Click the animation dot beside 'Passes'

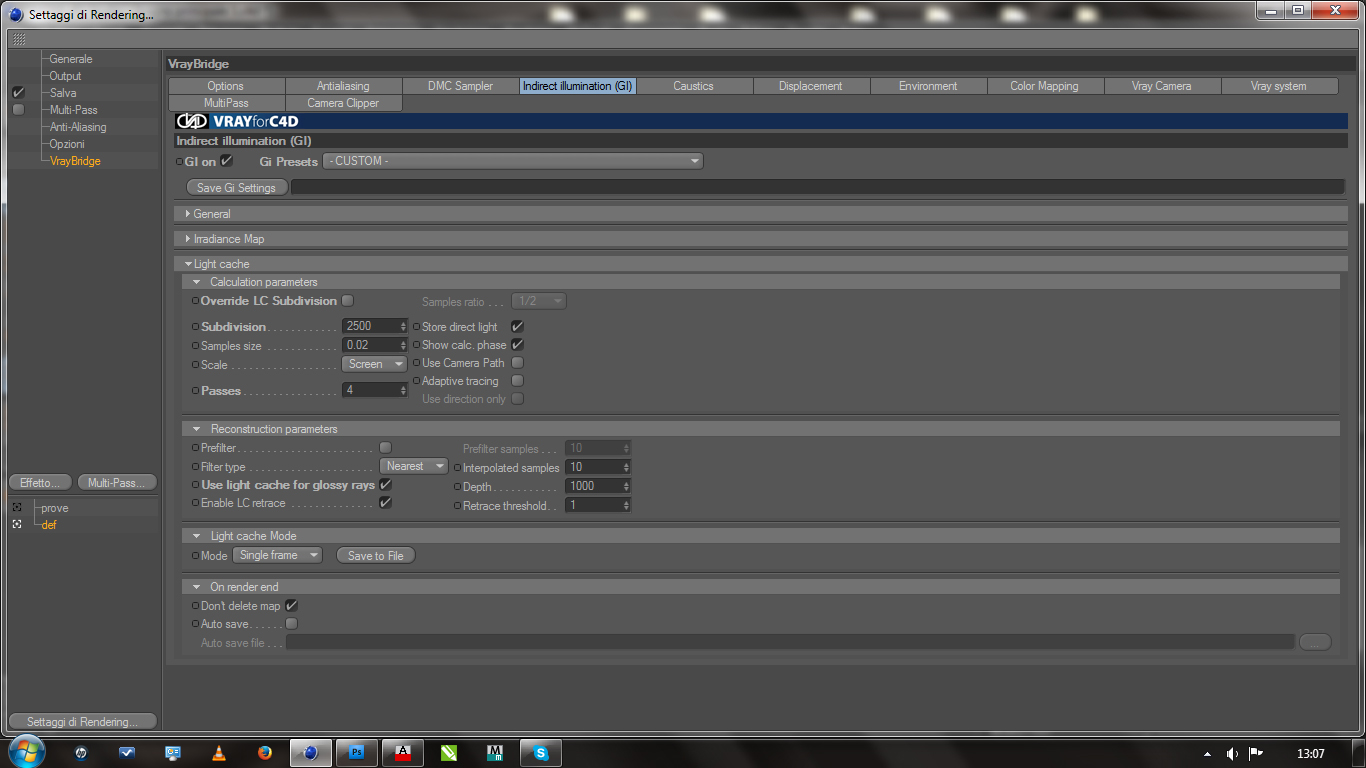coord(195,391)
